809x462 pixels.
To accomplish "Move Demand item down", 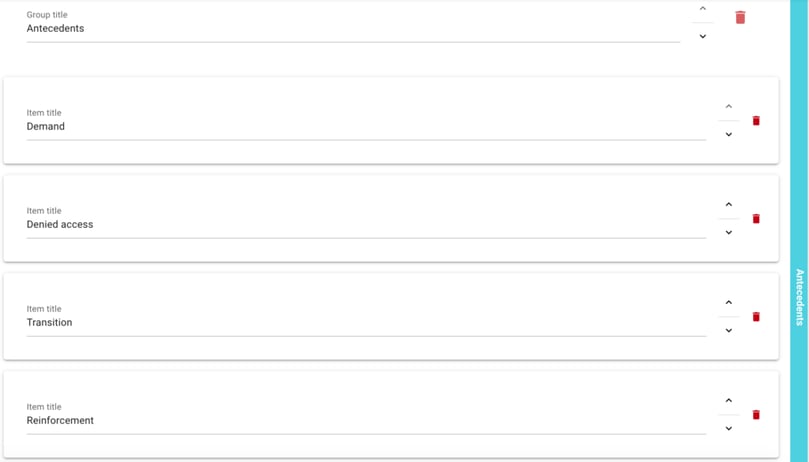I will click(729, 134).
